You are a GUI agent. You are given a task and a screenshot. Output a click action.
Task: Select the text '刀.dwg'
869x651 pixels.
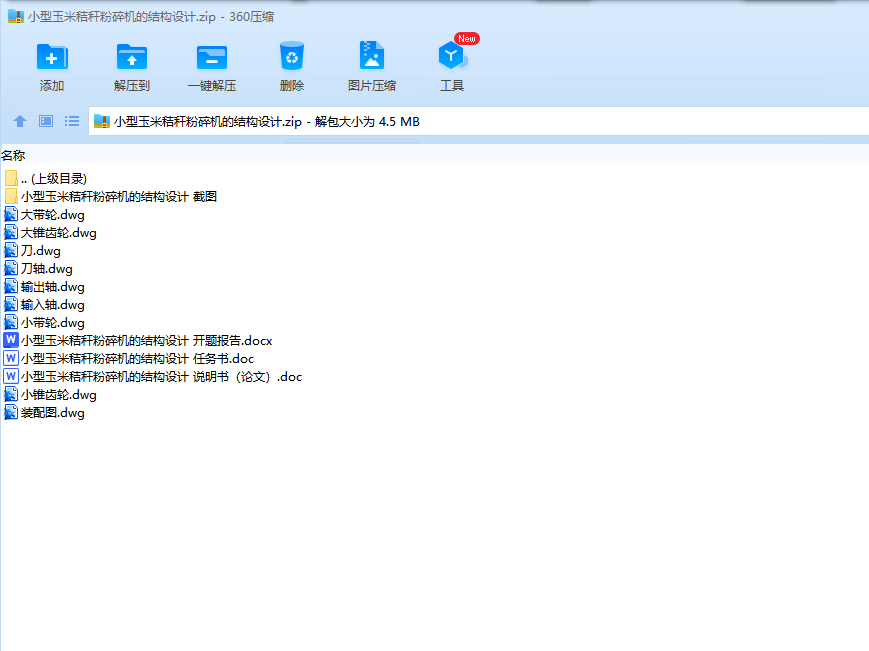coord(41,250)
